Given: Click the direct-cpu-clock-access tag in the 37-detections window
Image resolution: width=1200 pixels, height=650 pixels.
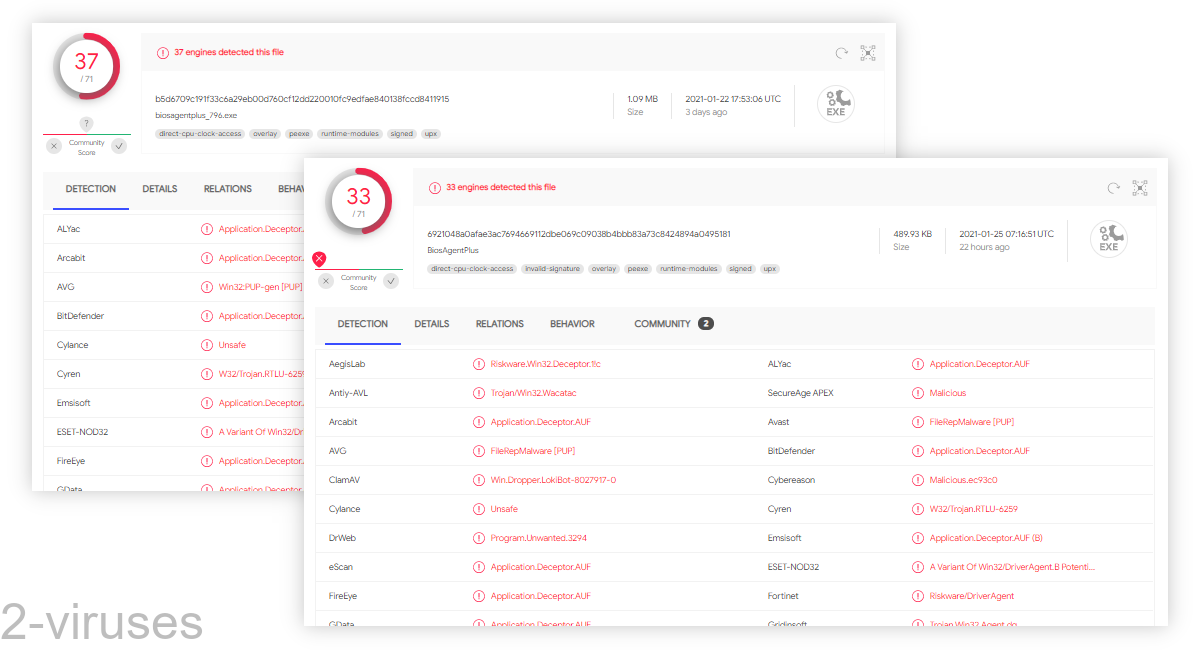Looking at the screenshot, I should pyautogui.click(x=200, y=134).
